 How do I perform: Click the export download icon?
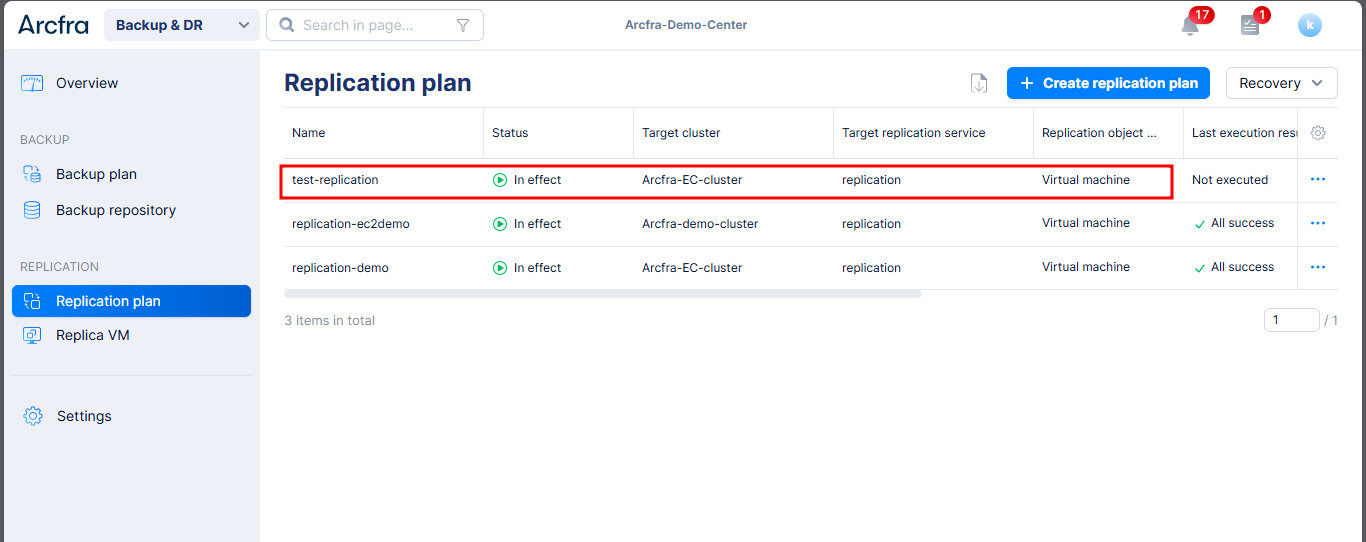(x=979, y=83)
